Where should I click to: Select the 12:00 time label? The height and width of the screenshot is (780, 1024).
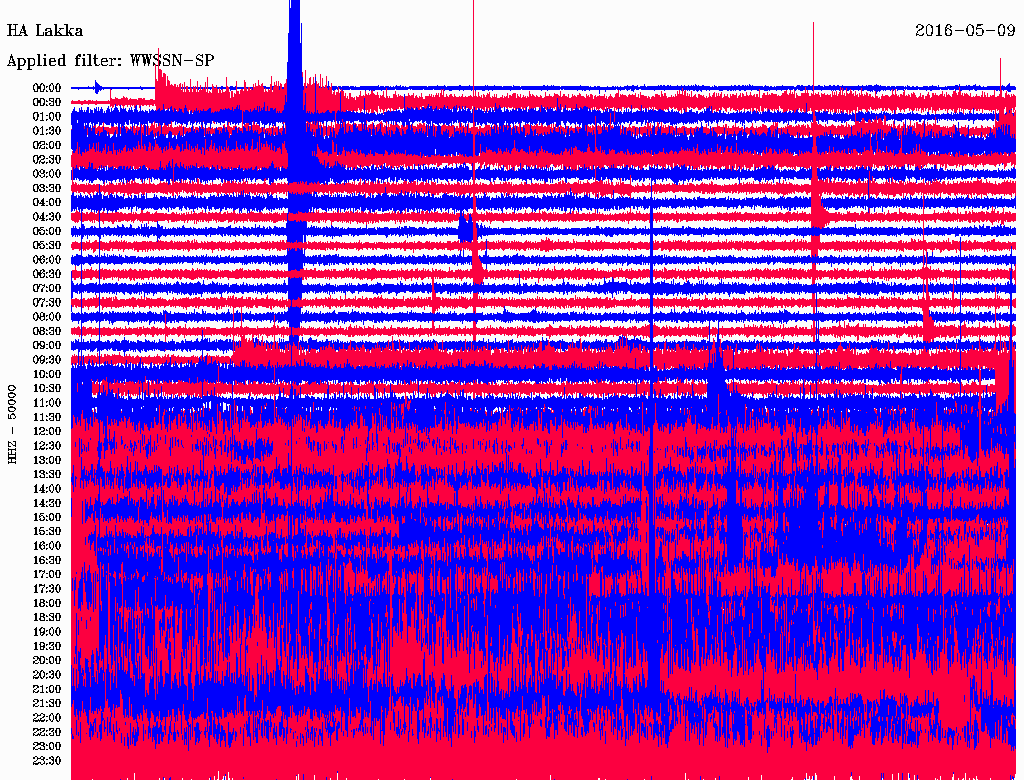pos(47,432)
